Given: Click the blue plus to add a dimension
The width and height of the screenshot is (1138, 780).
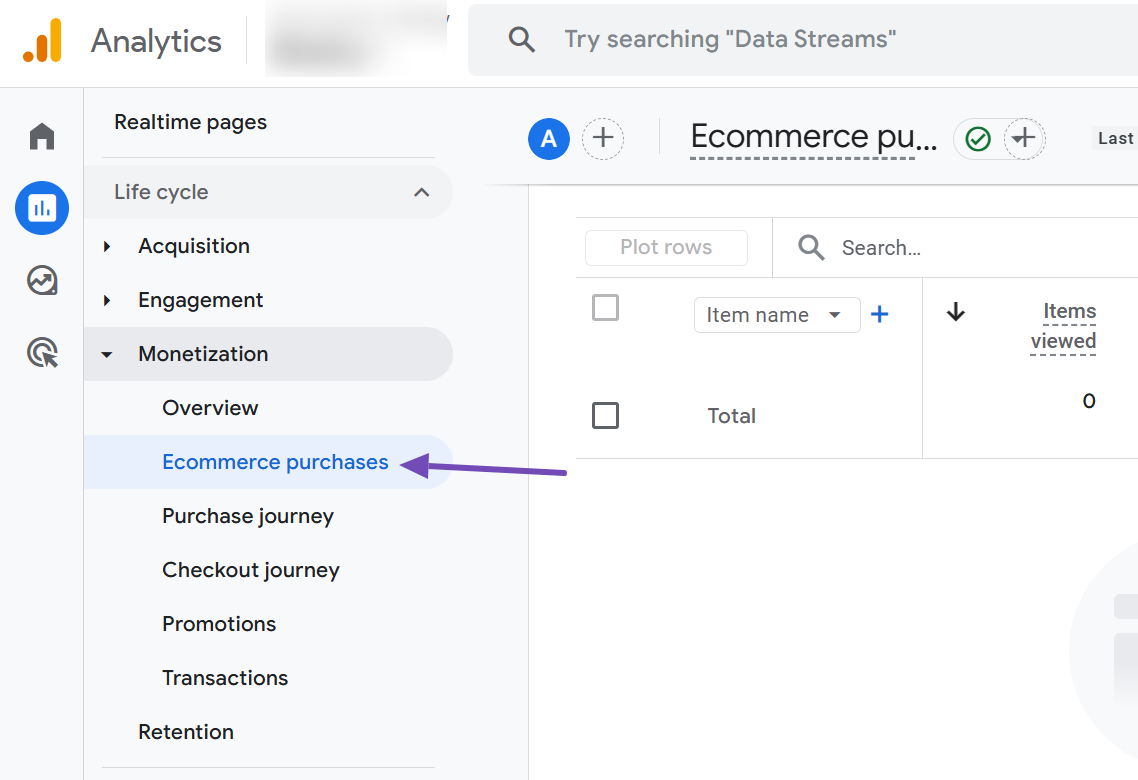Looking at the screenshot, I should [879, 314].
